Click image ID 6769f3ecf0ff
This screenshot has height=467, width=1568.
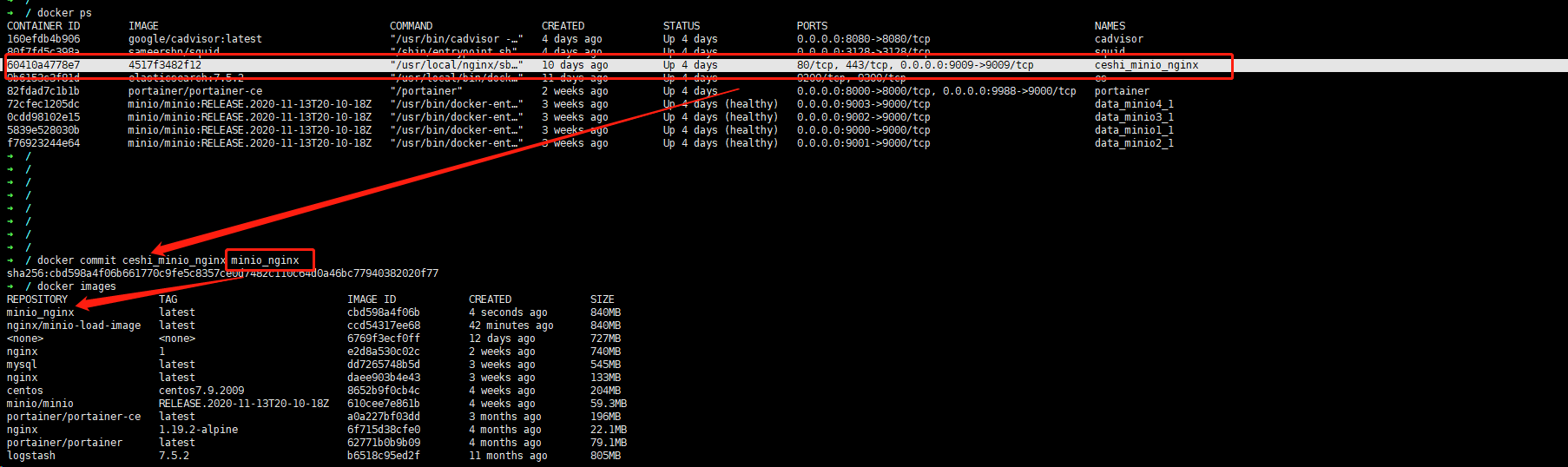coord(384,339)
